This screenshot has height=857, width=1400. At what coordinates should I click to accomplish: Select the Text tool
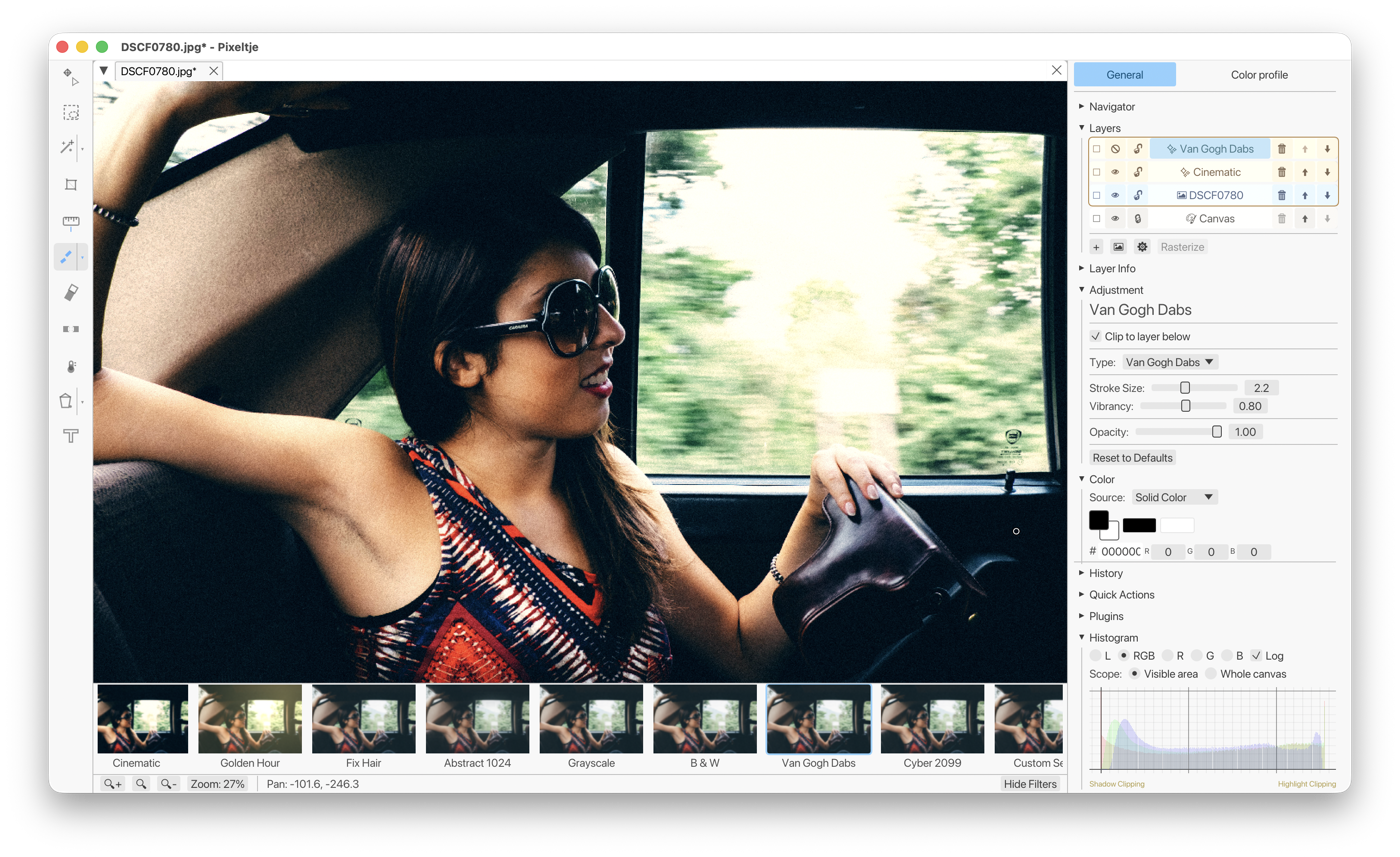point(70,436)
